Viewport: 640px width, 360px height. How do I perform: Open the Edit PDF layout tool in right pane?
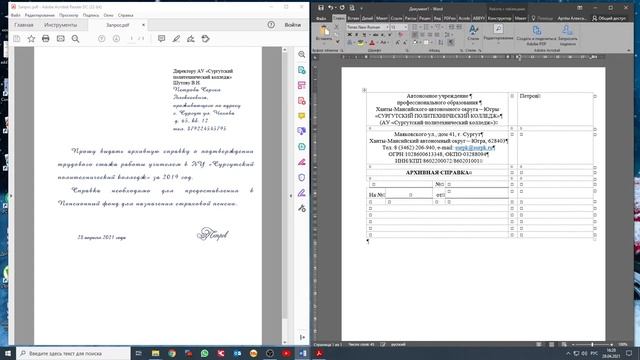(302, 85)
